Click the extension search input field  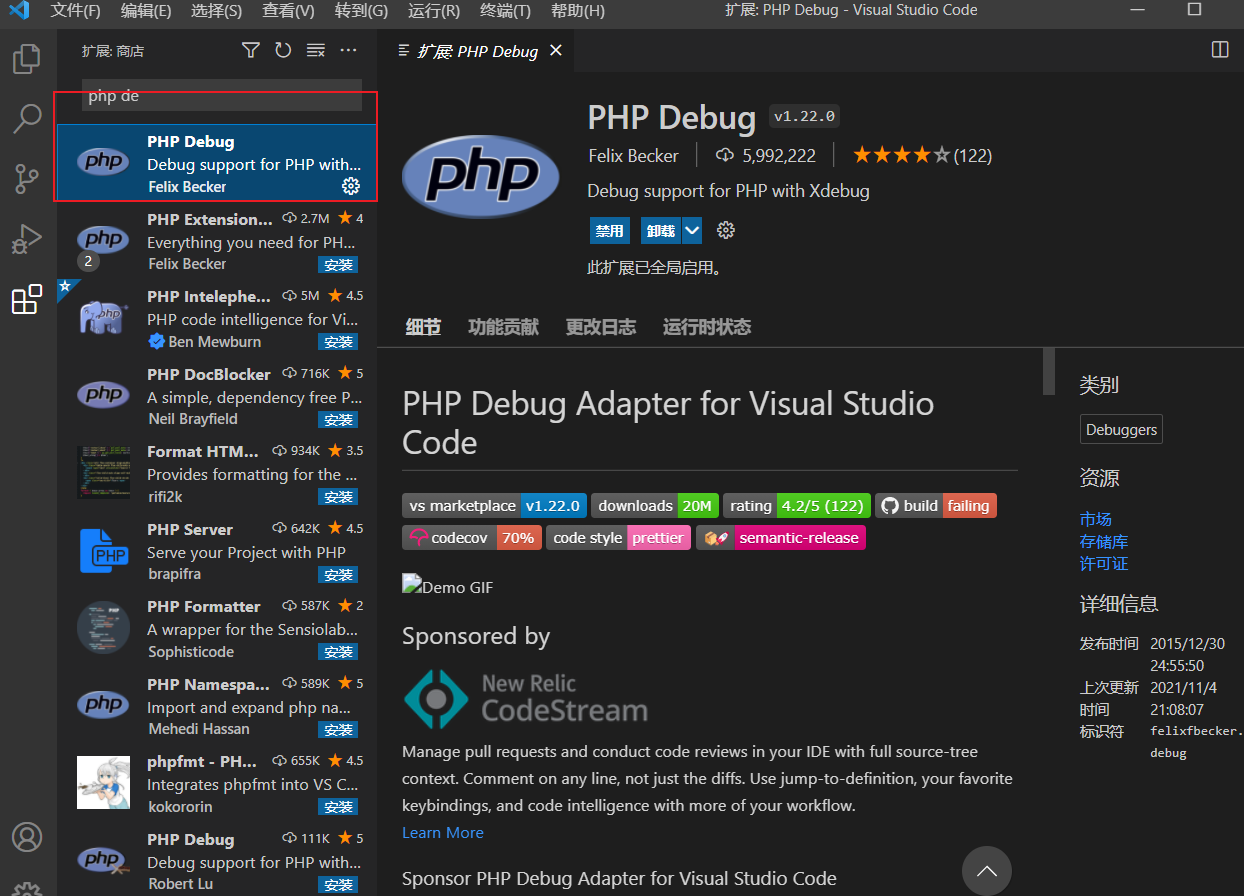pos(221,96)
